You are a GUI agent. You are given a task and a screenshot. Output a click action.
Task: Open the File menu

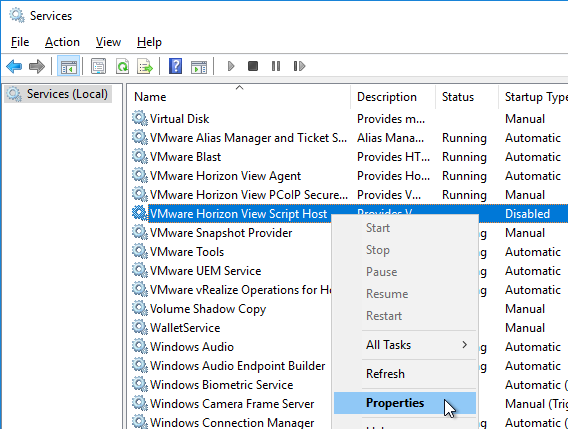point(20,42)
